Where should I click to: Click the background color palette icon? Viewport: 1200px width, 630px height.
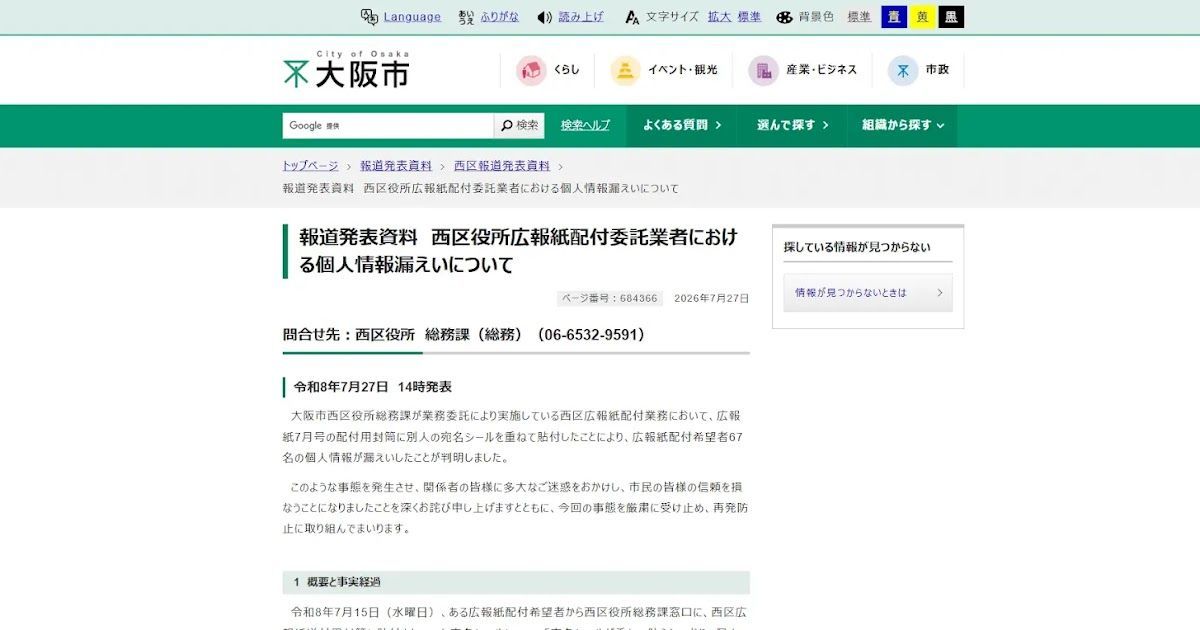point(784,17)
